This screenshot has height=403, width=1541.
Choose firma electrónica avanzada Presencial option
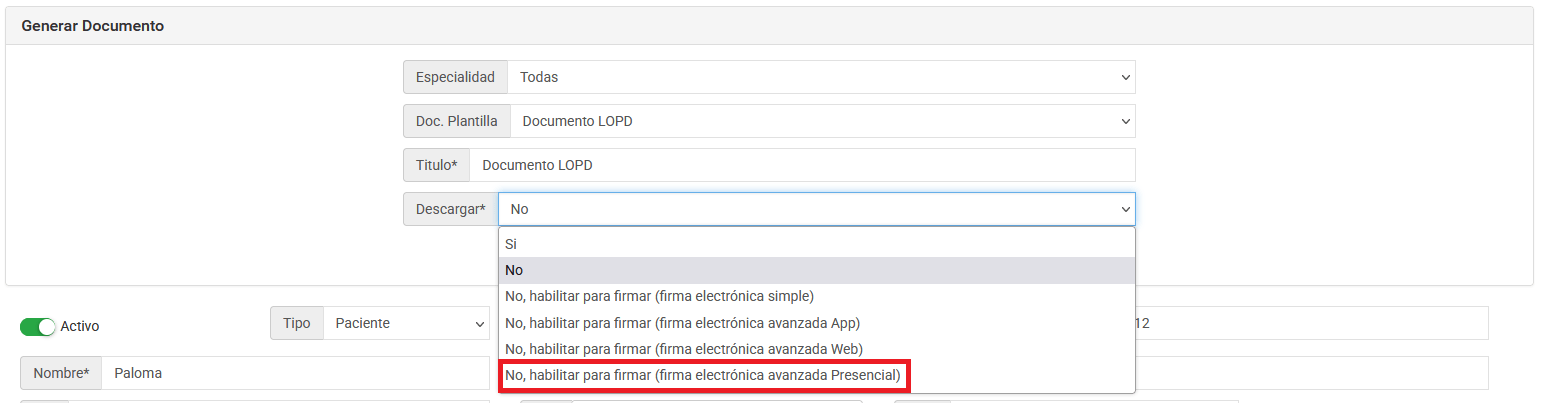816,375
